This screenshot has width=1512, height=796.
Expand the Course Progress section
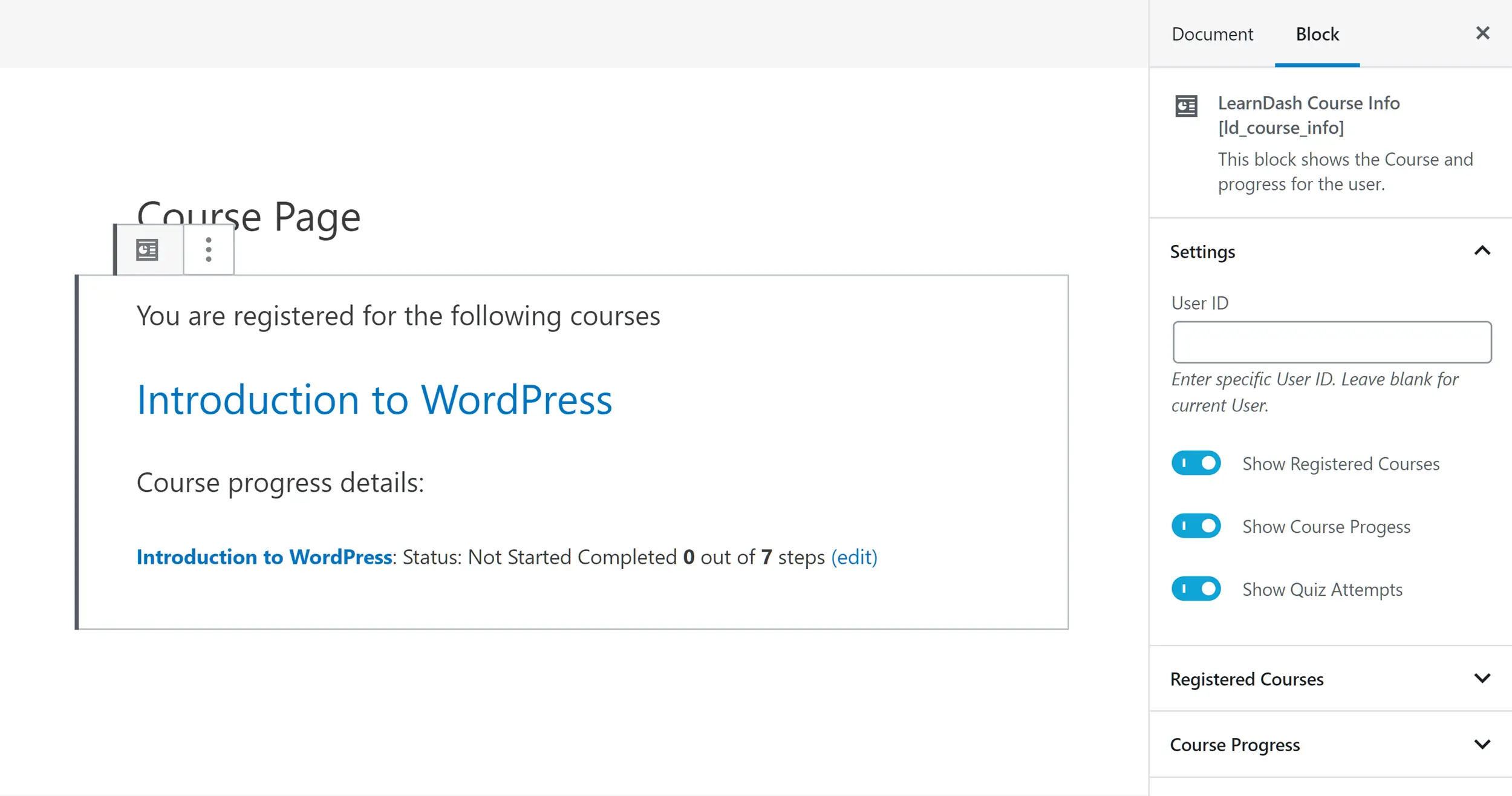point(1482,745)
